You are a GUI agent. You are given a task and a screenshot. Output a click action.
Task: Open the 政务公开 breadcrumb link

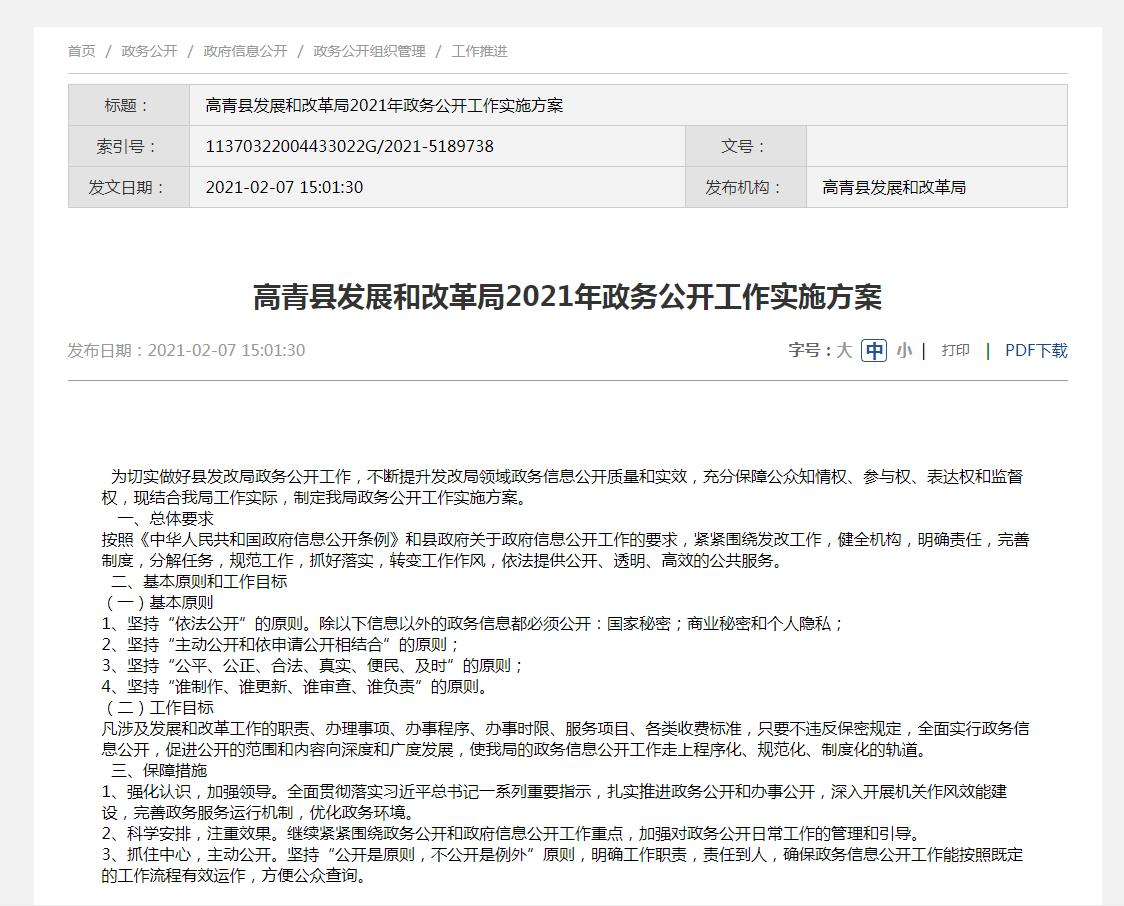click(x=149, y=51)
